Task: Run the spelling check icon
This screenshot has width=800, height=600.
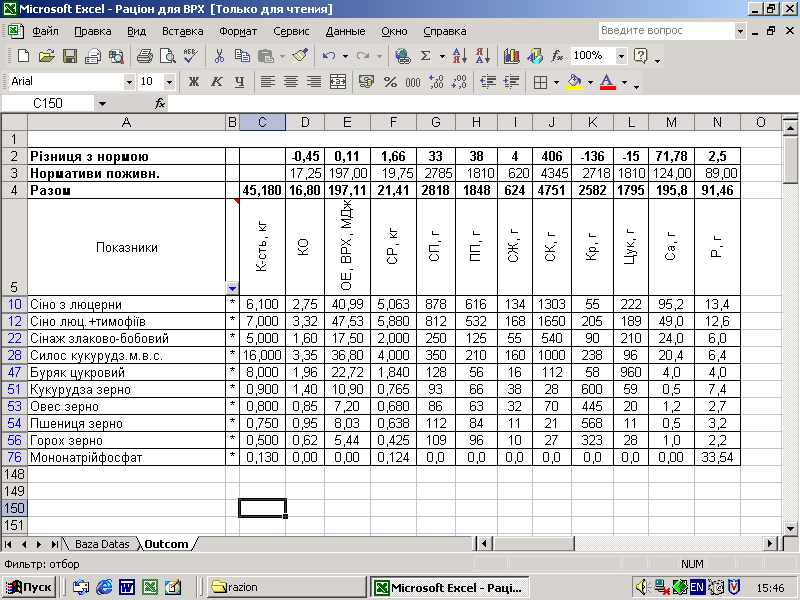Action: click(193, 56)
